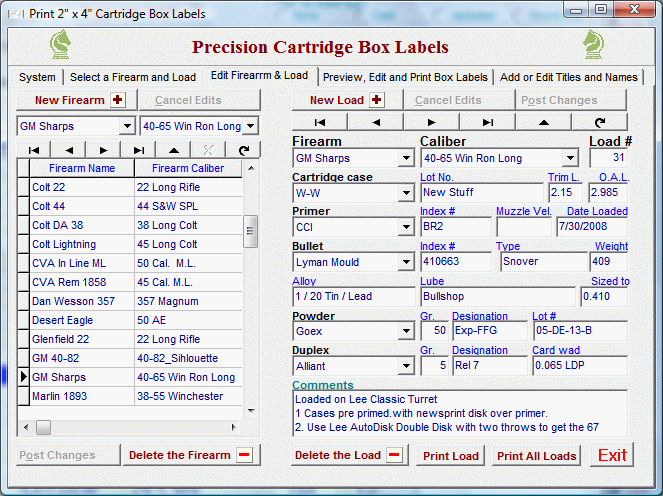This screenshot has height=496, width=663.
Task: Select the Desert Eagle firearm row
Action: coord(130,320)
